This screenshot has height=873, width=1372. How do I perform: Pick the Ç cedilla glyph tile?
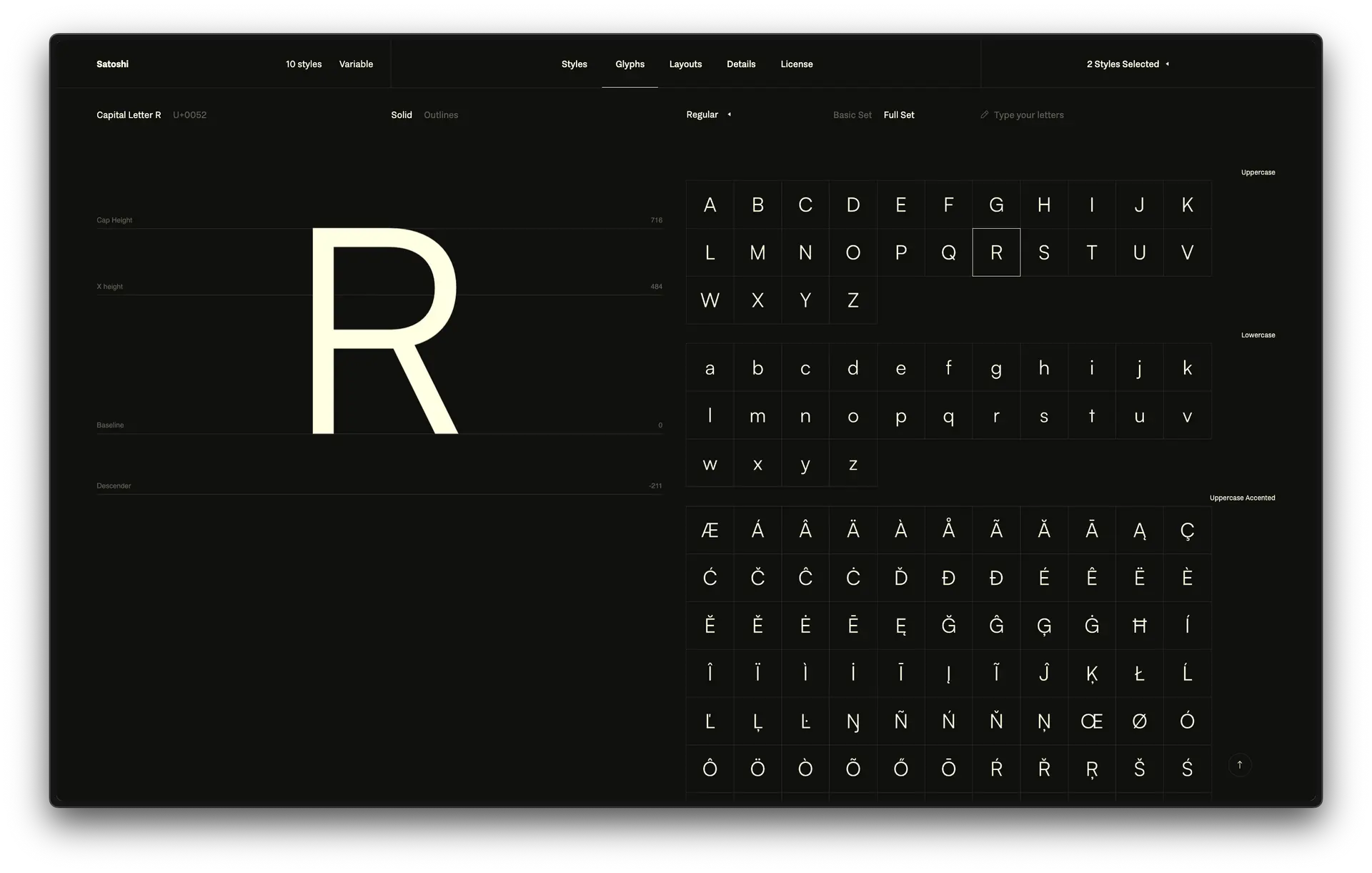(x=1187, y=531)
